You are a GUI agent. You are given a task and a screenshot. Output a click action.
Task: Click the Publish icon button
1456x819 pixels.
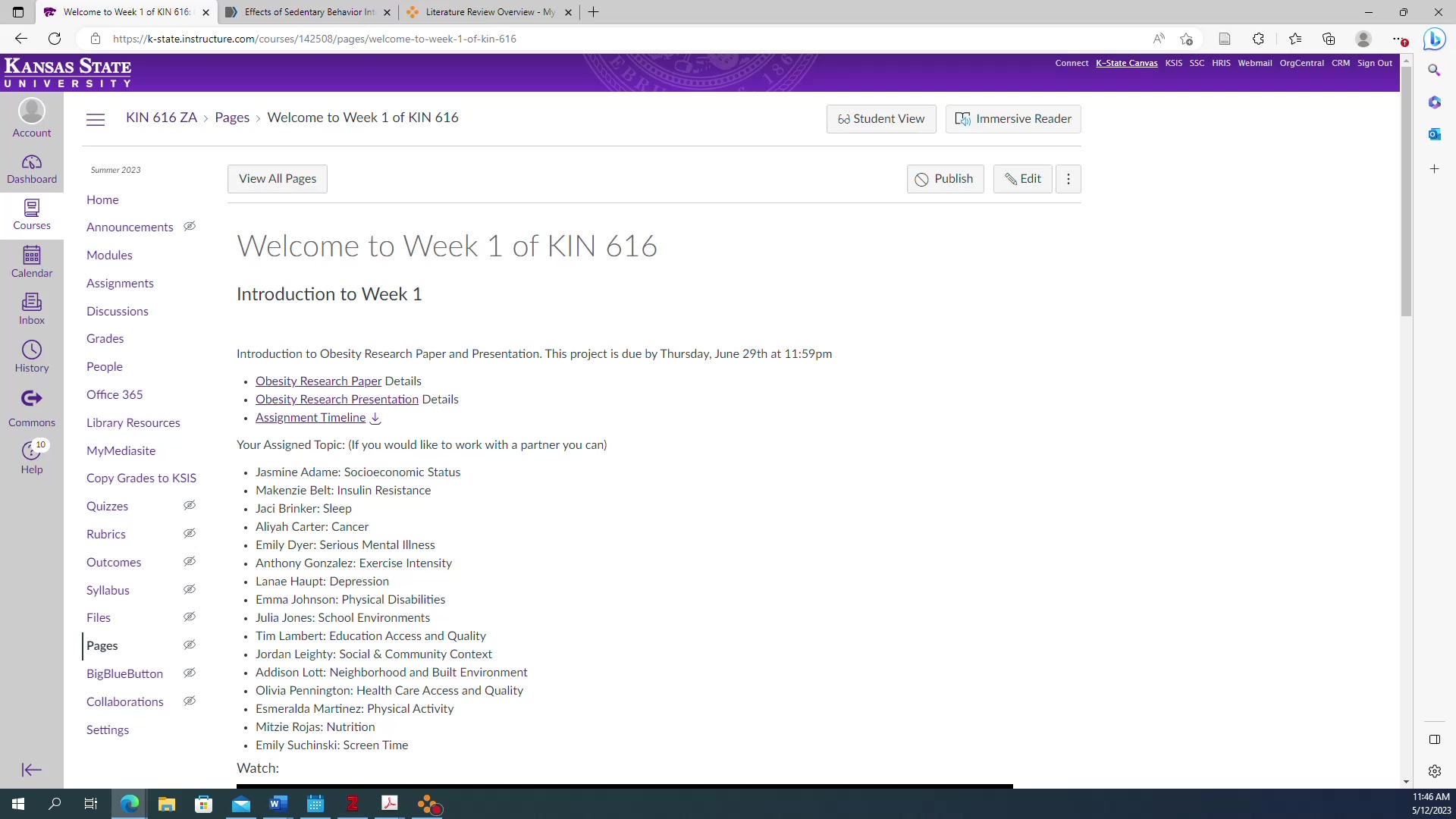[x=922, y=179]
